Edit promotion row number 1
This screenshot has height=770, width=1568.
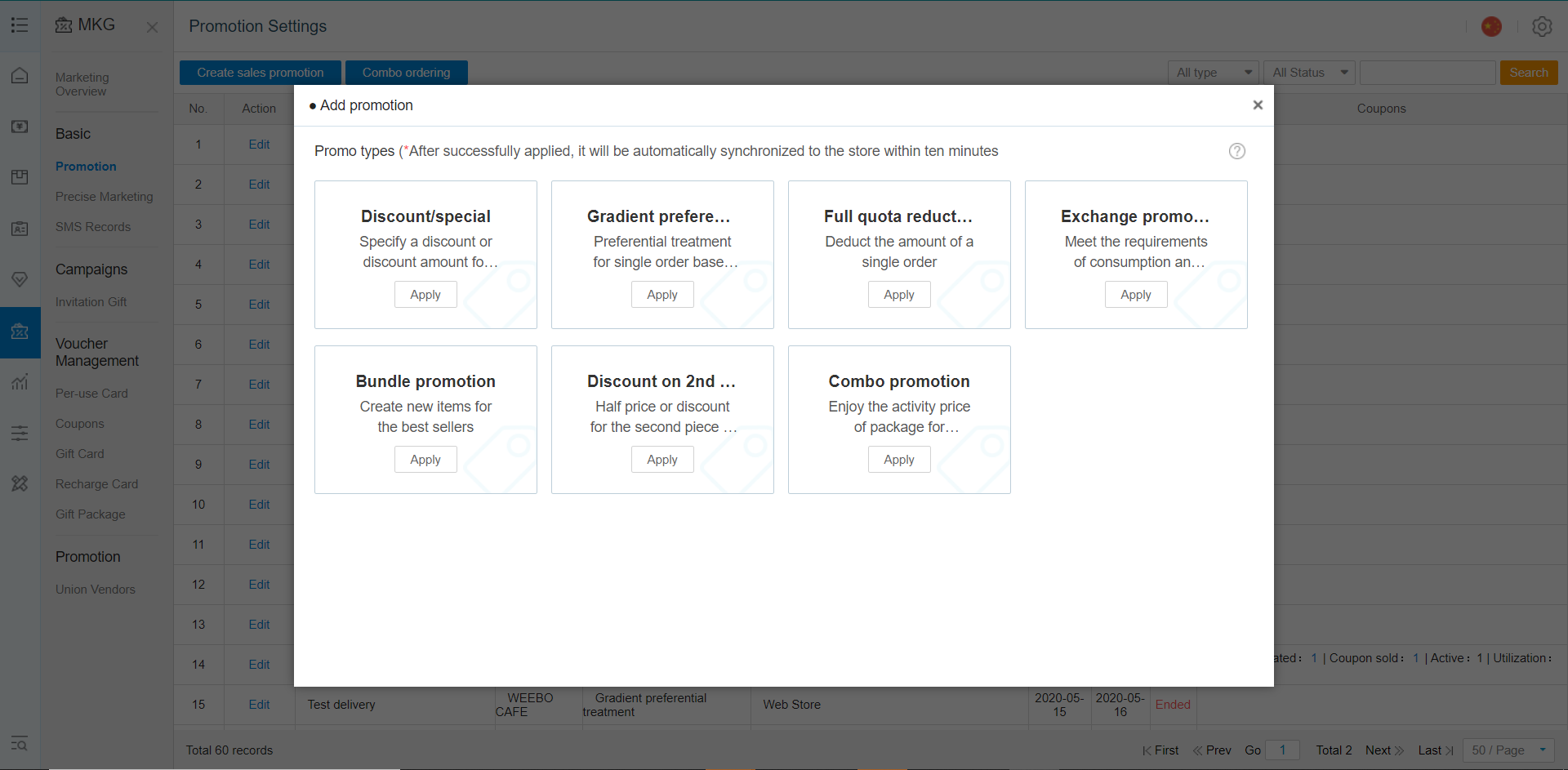coord(259,145)
